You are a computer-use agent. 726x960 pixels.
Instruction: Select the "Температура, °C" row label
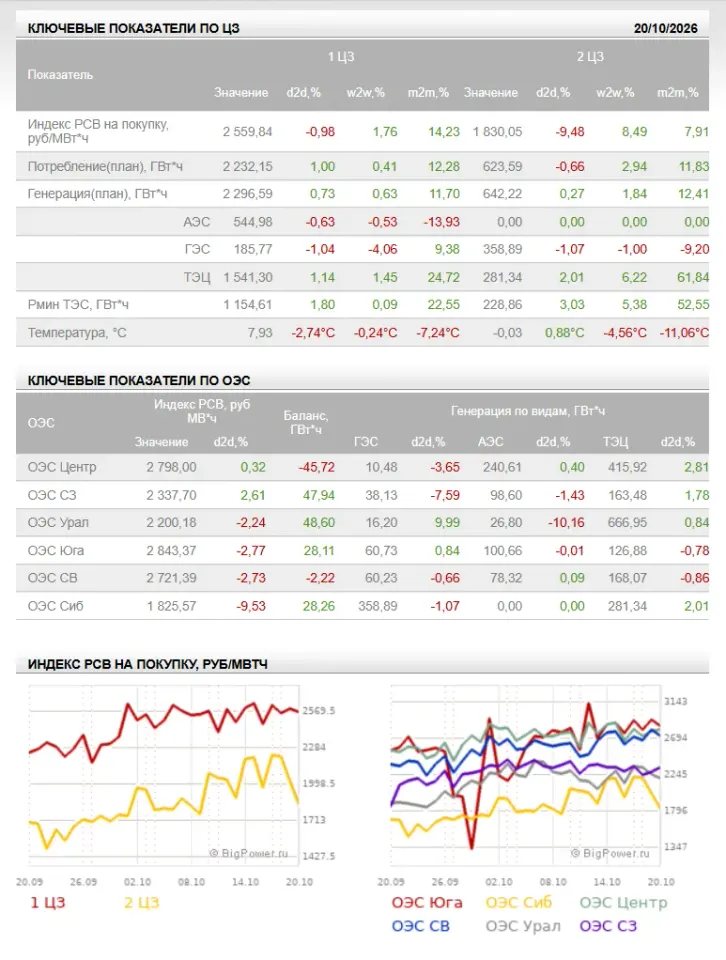[77, 333]
